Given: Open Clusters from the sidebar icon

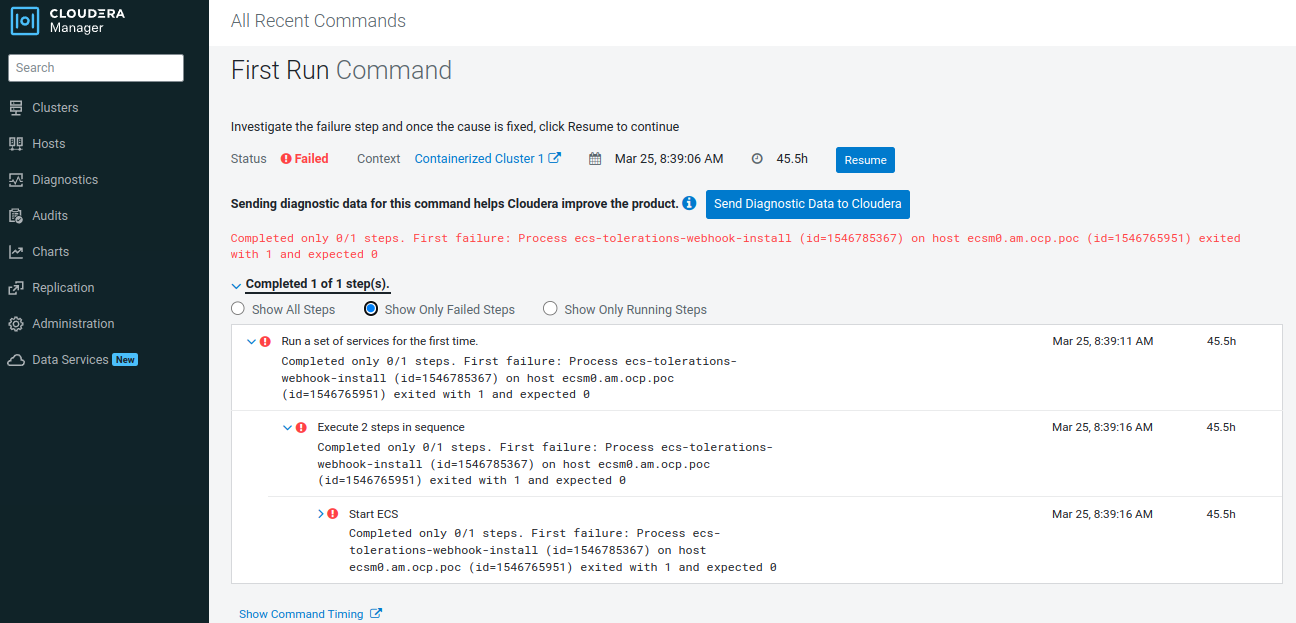Looking at the screenshot, I should pos(16,107).
